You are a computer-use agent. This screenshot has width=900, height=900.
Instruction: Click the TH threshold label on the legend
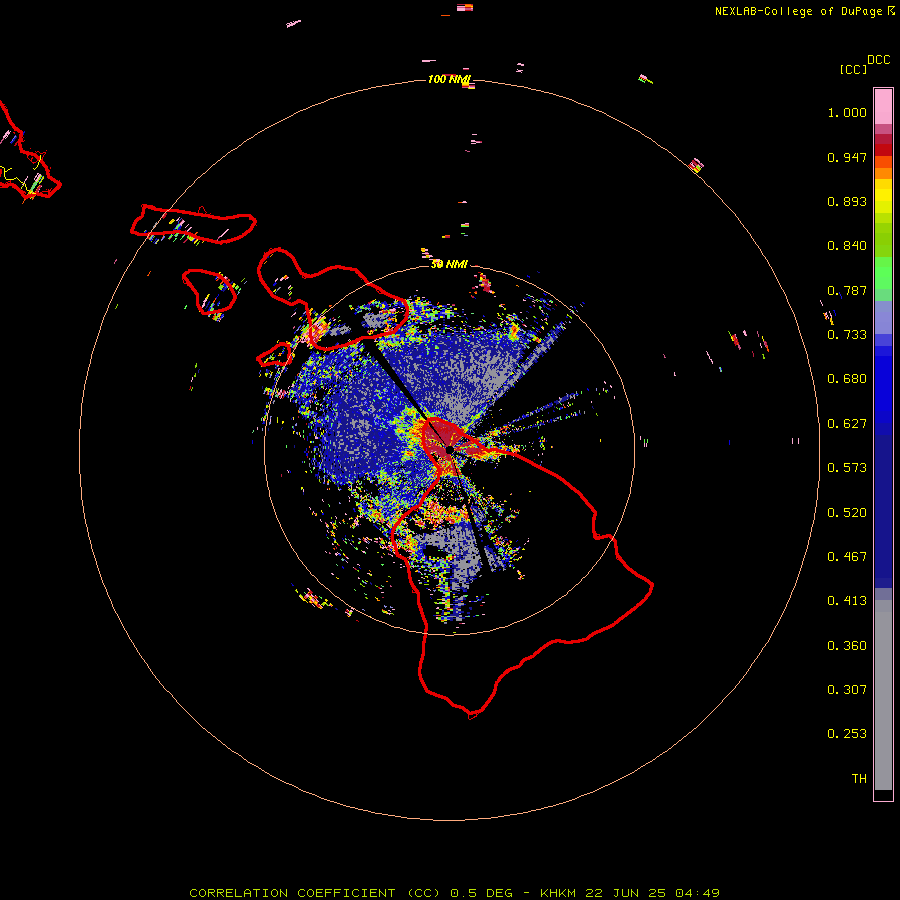859,779
